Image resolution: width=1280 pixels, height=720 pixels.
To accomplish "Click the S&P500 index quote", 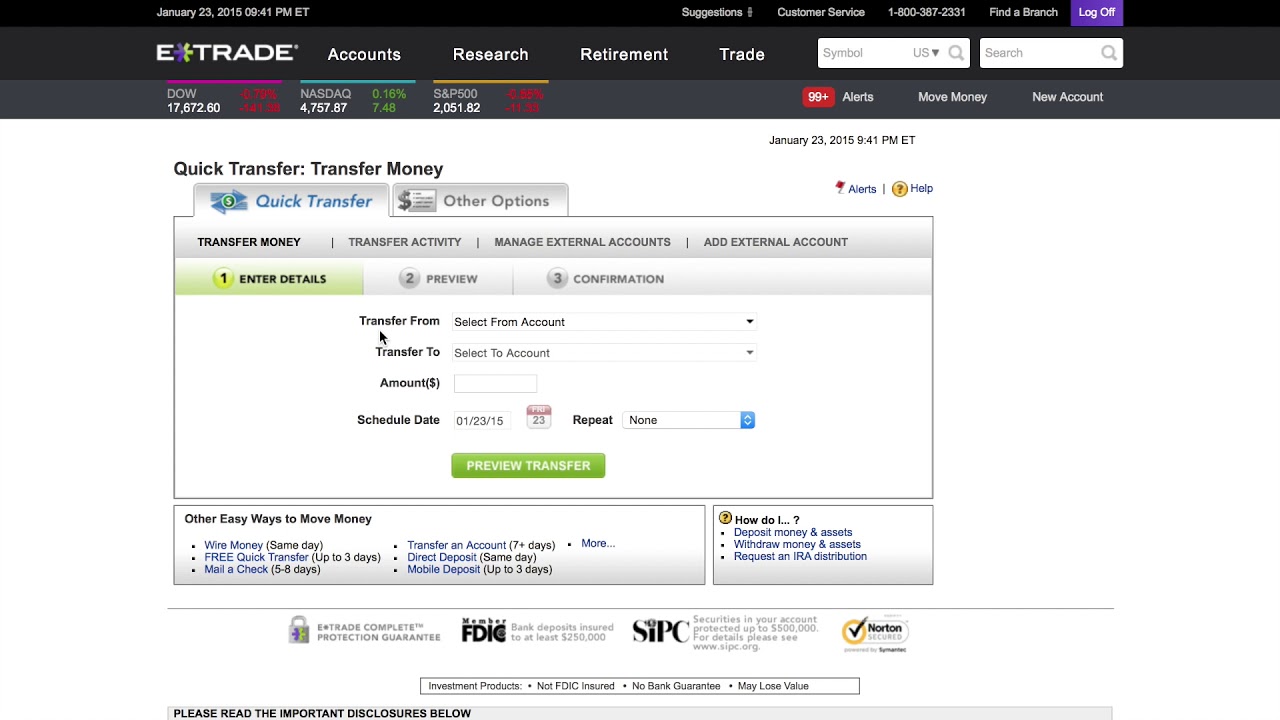I will (489, 100).
